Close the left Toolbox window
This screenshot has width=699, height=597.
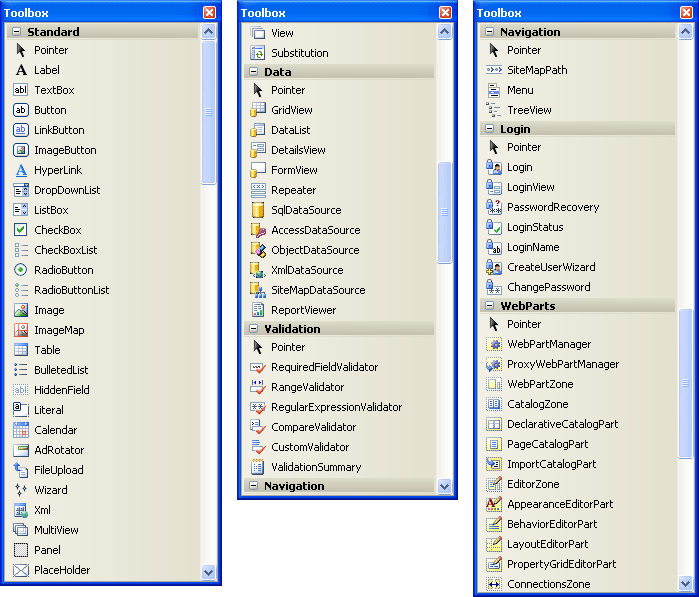point(209,12)
